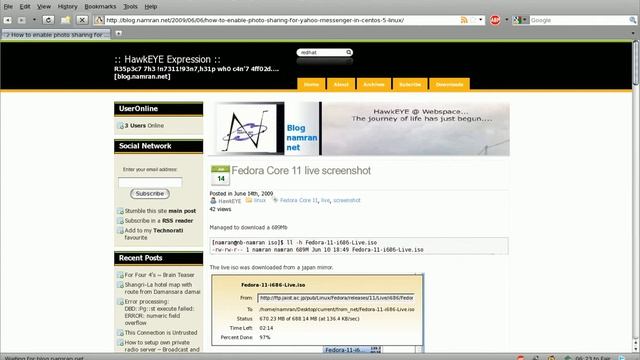640x360 pixels.
Task: Open the back/forward history dropdown arrow
Action: 34,20
